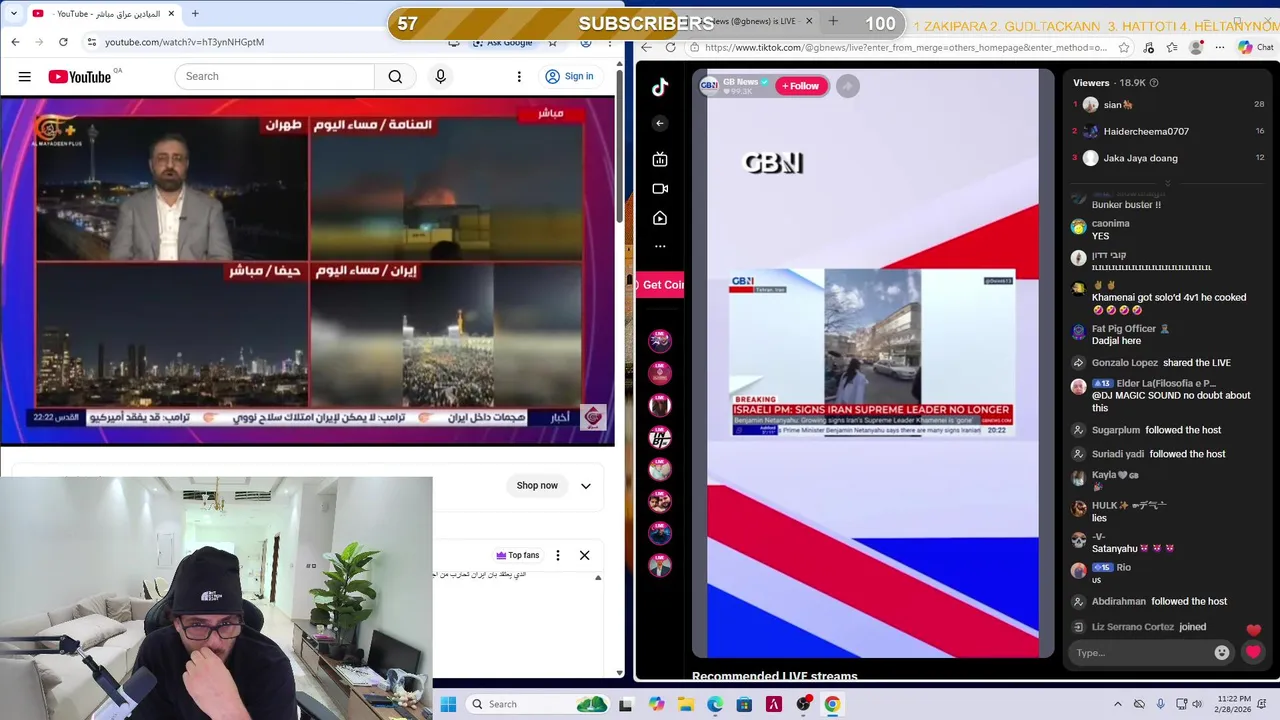Send a heart like on TikTok
The image size is (1280, 720).
1254,652
